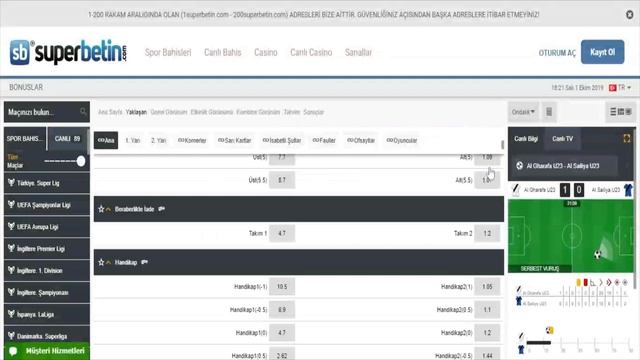This screenshot has height=360, width=640.
Task: Open the bet slip calculator icon
Action: pos(549,112)
